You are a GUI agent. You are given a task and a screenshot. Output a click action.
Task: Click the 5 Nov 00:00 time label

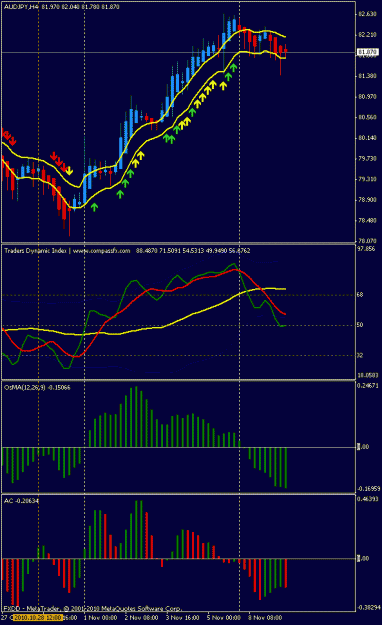[224, 617]
